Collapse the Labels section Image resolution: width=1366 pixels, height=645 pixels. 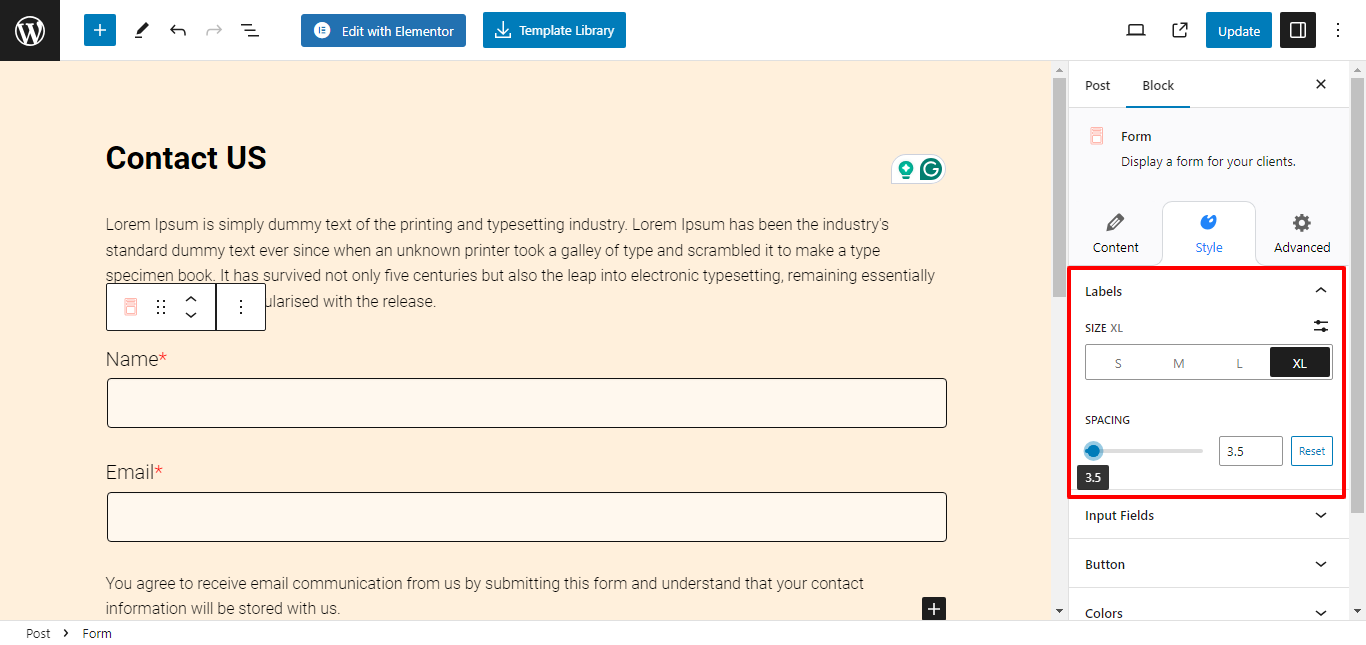coord(1321,291)
